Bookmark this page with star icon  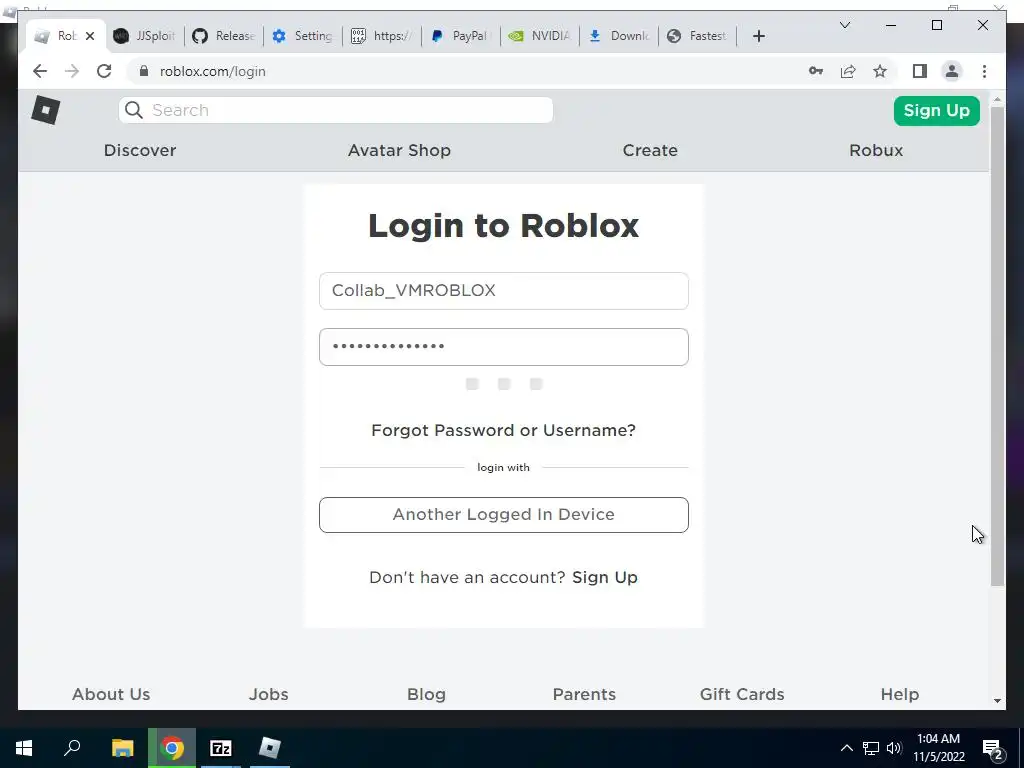[x=880, y=71]
